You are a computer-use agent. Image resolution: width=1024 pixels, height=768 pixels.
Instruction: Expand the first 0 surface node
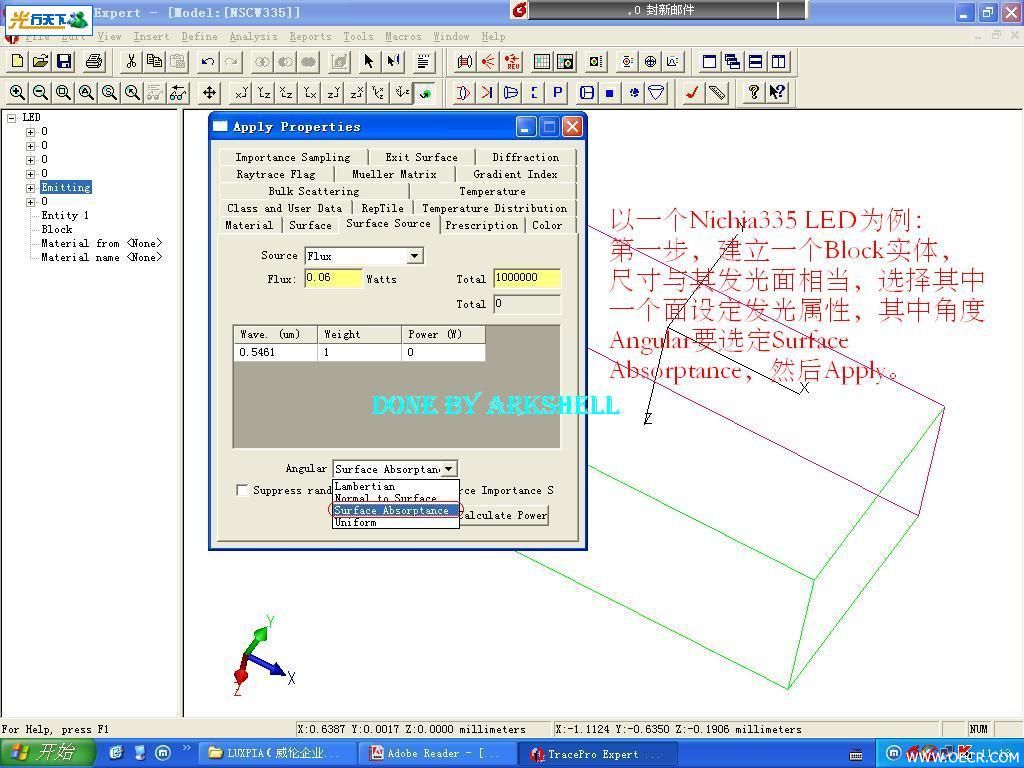[x=30, y=132]
